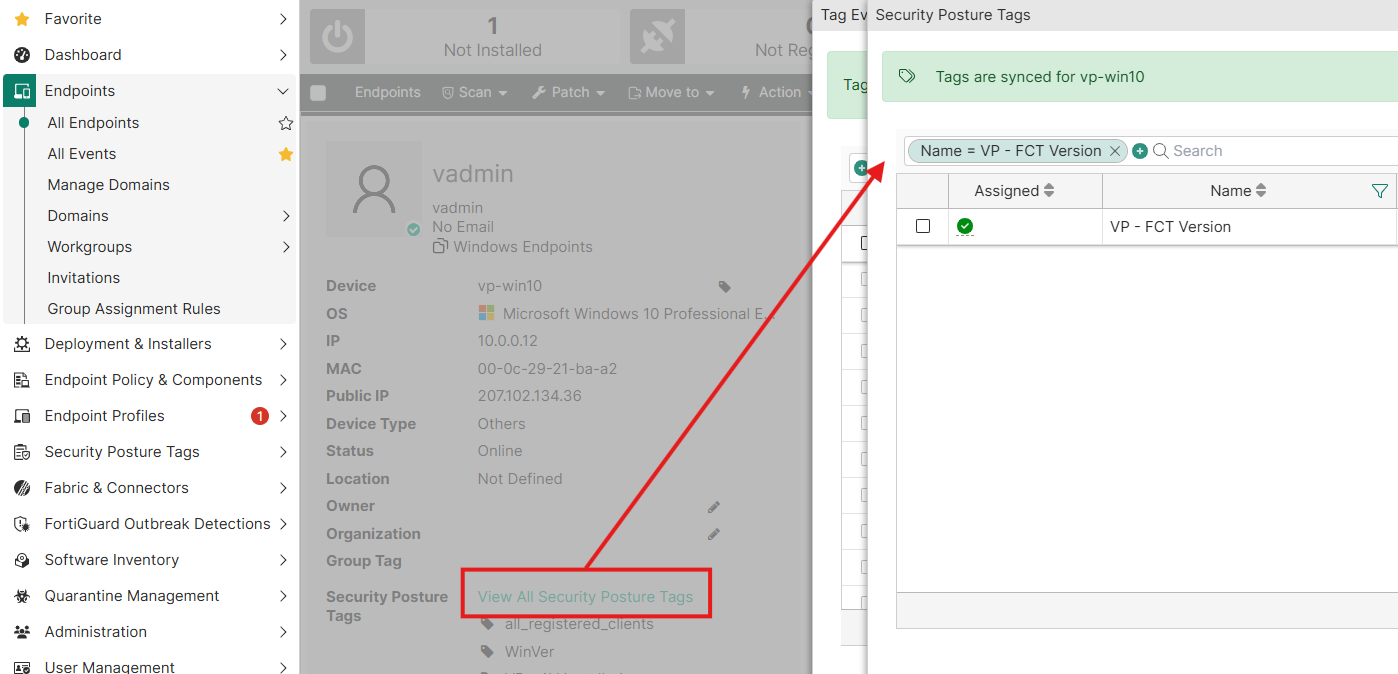Unstar All Events from favorites
The height and width of the screenshot is (674, 1398).
[286, 154]
